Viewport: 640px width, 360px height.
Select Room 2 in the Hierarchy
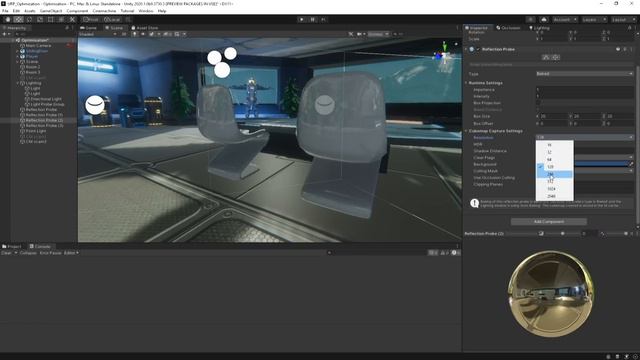33,67
